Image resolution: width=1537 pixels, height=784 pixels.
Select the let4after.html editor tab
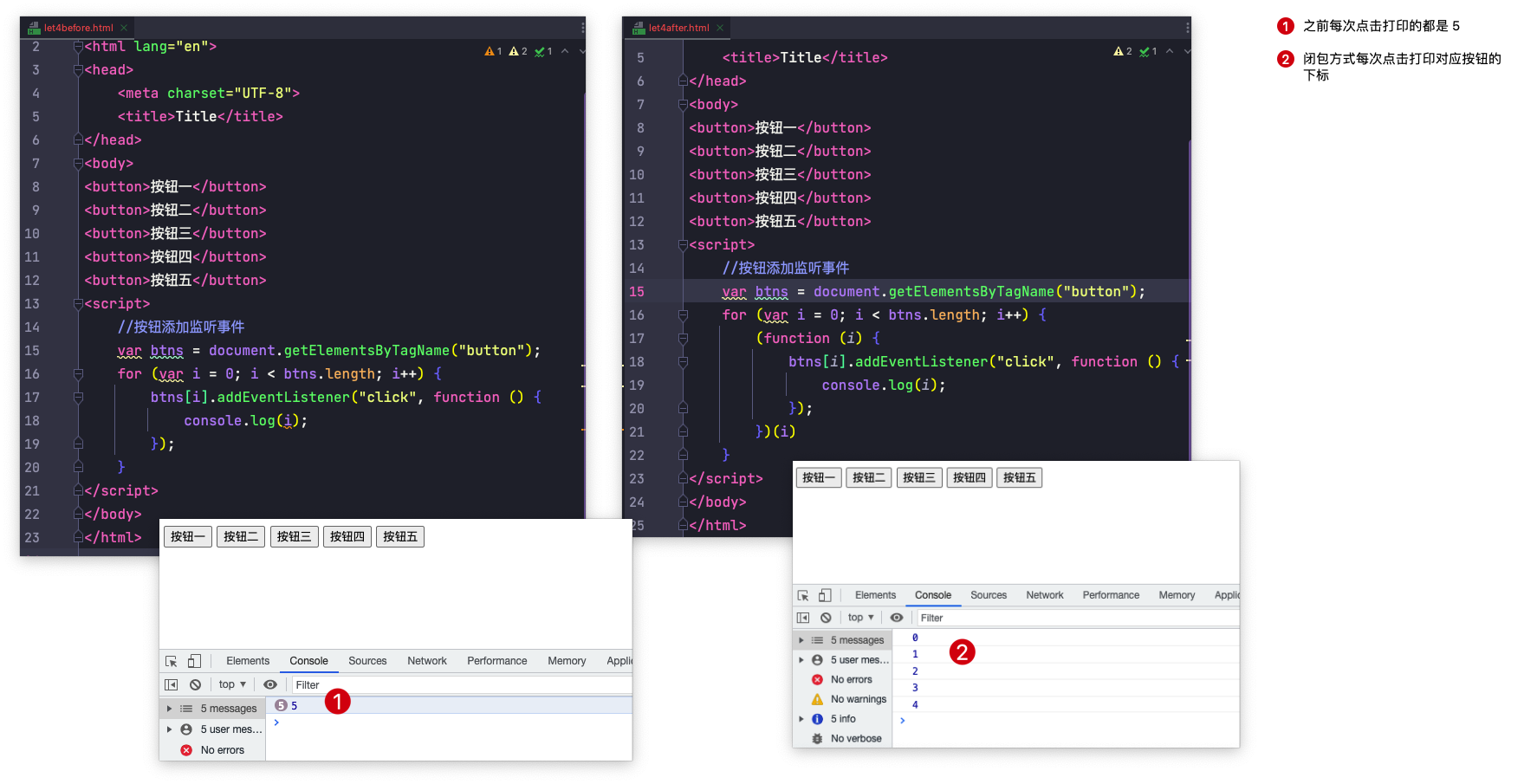[678, 28]
